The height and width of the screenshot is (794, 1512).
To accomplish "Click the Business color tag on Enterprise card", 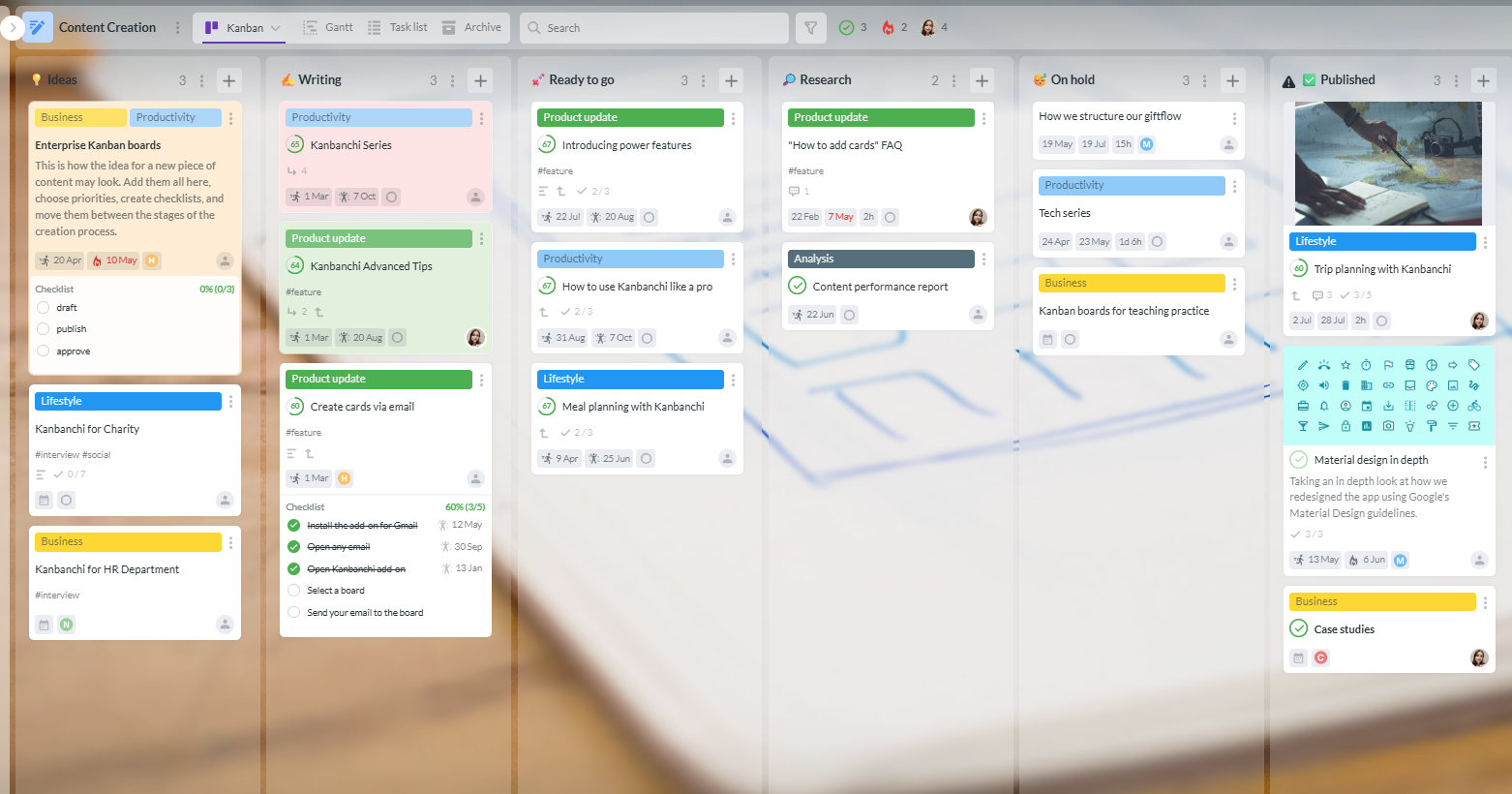I will click(80, 117).
